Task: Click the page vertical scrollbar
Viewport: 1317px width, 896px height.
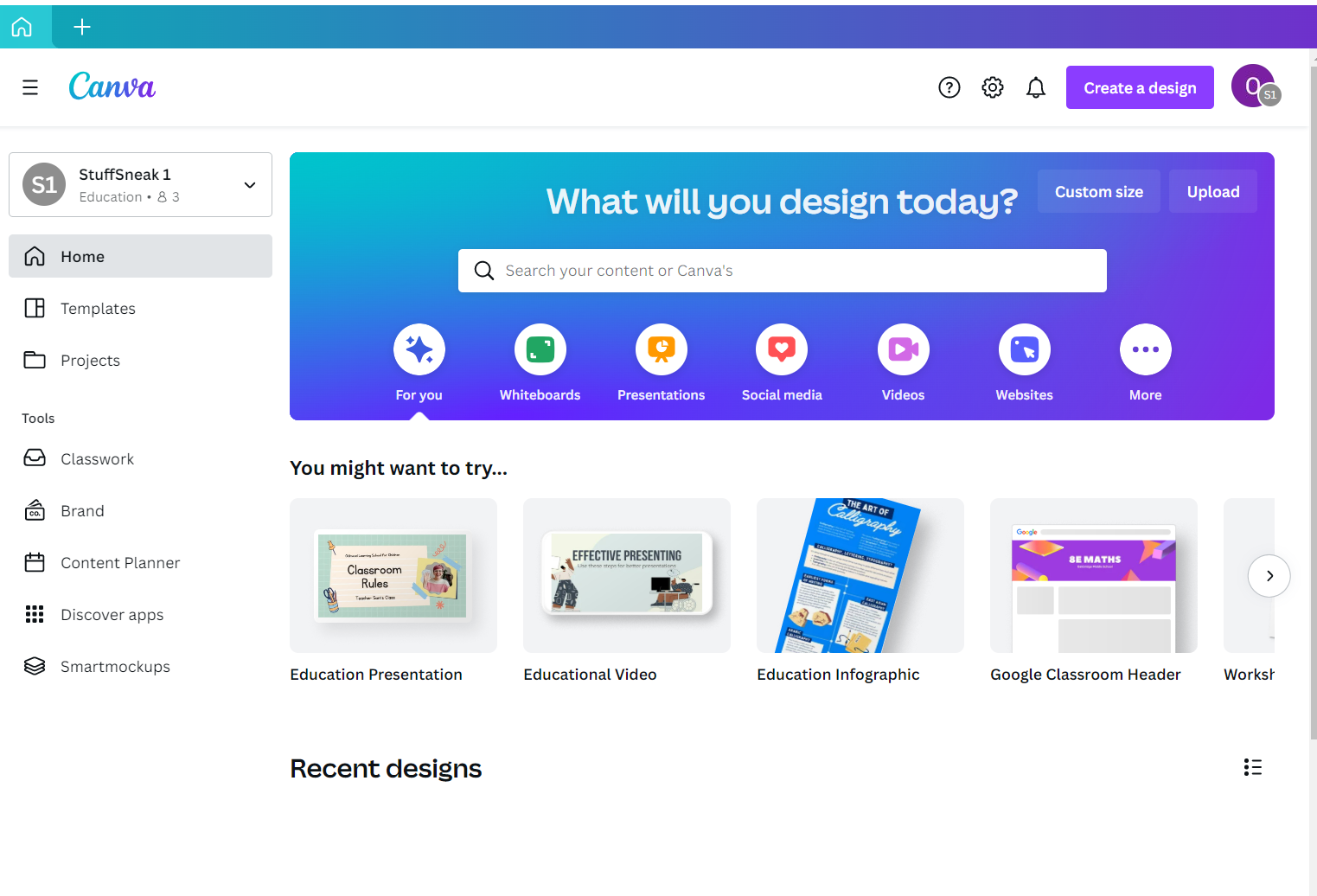Action: click(x=1313, y=402)
